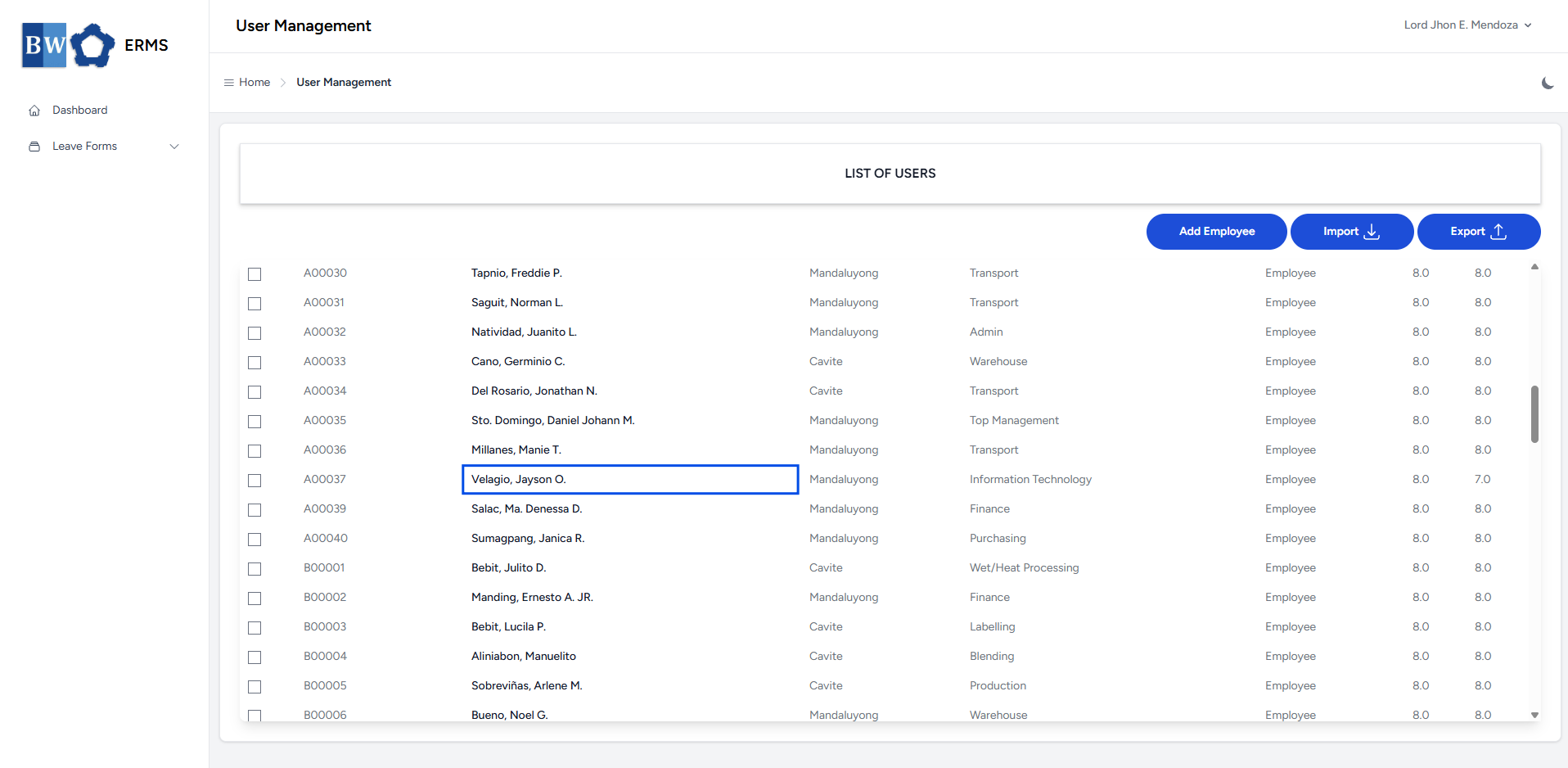The width and height of the screenshot is (1568, 768).
Task: Select checkbox for B00005
Action: pos(255,687)
